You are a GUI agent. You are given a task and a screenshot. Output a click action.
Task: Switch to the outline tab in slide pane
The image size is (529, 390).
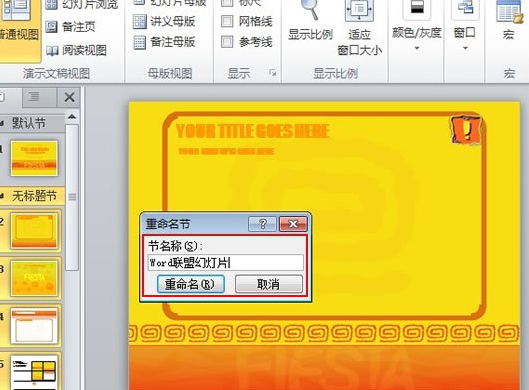(39, 97)
